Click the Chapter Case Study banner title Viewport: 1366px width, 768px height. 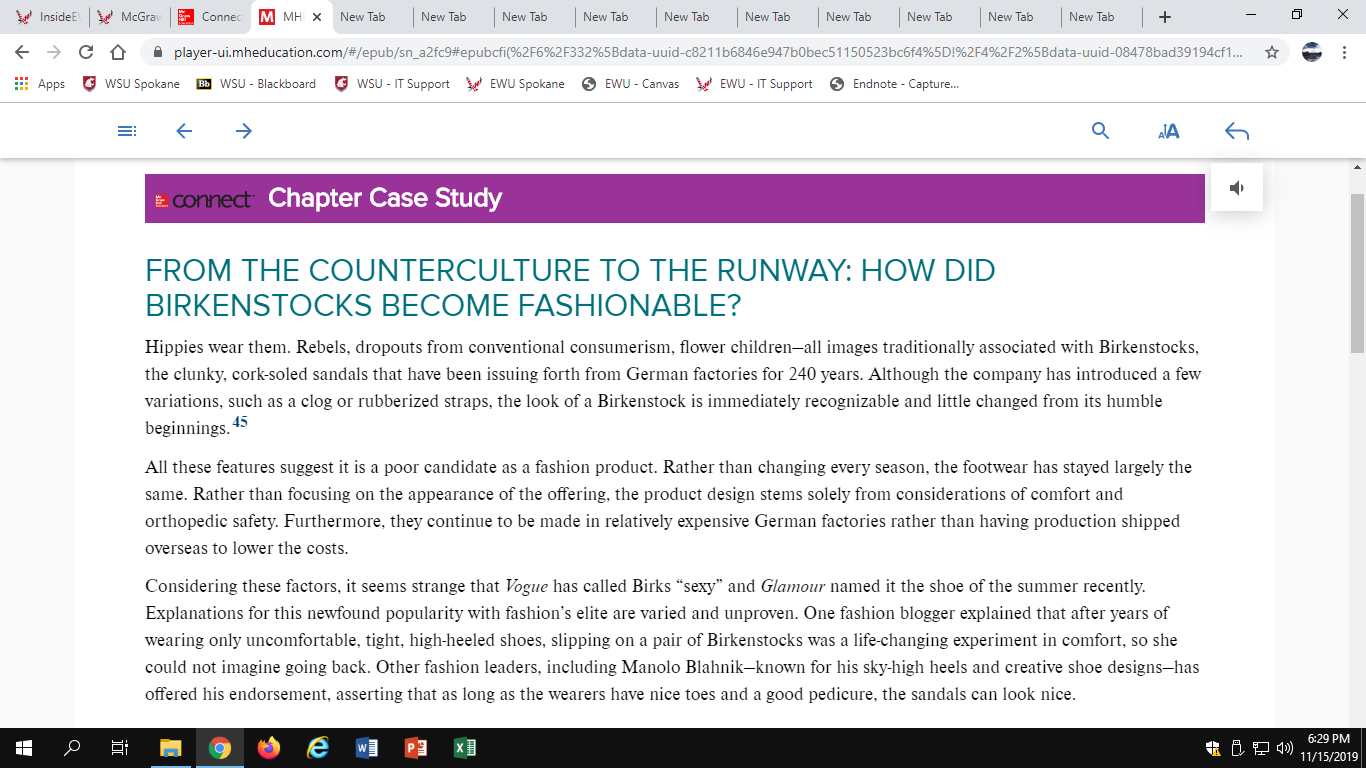pos(385,198)
